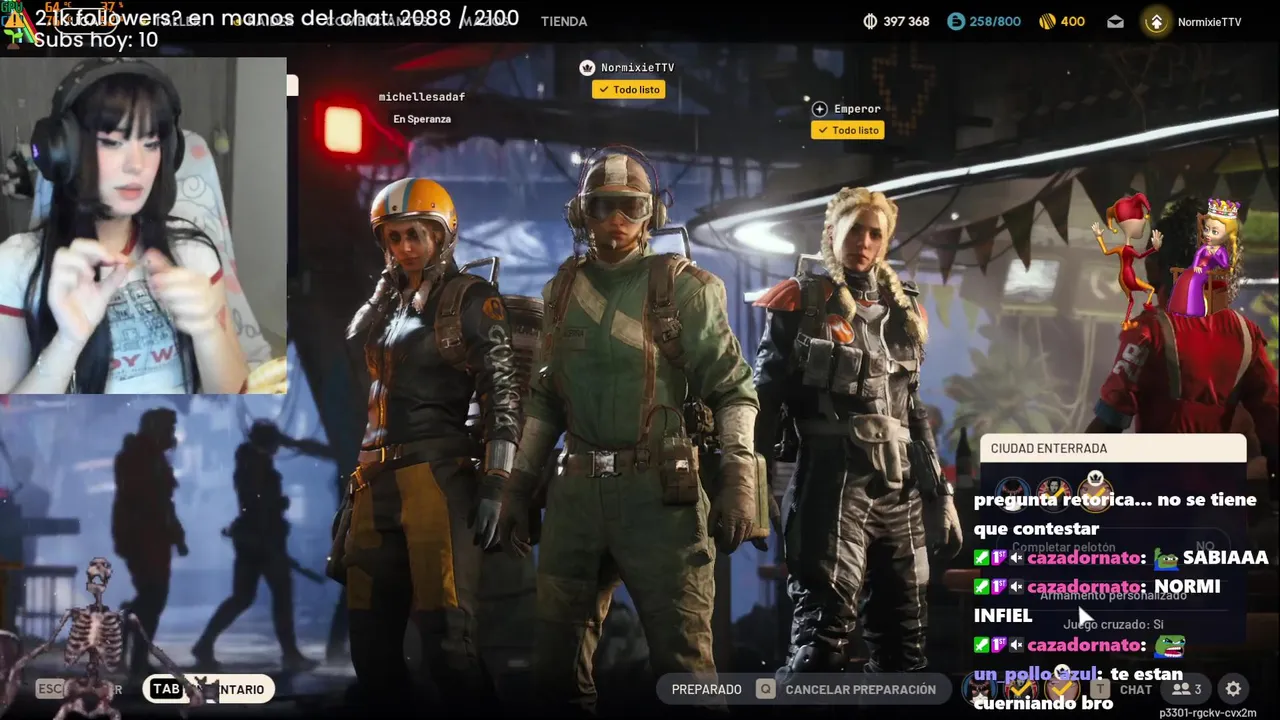Screen dimensions: 1280x720
Task: Click NormixieTTV's Todo listo ready badge
Action: 629,89
